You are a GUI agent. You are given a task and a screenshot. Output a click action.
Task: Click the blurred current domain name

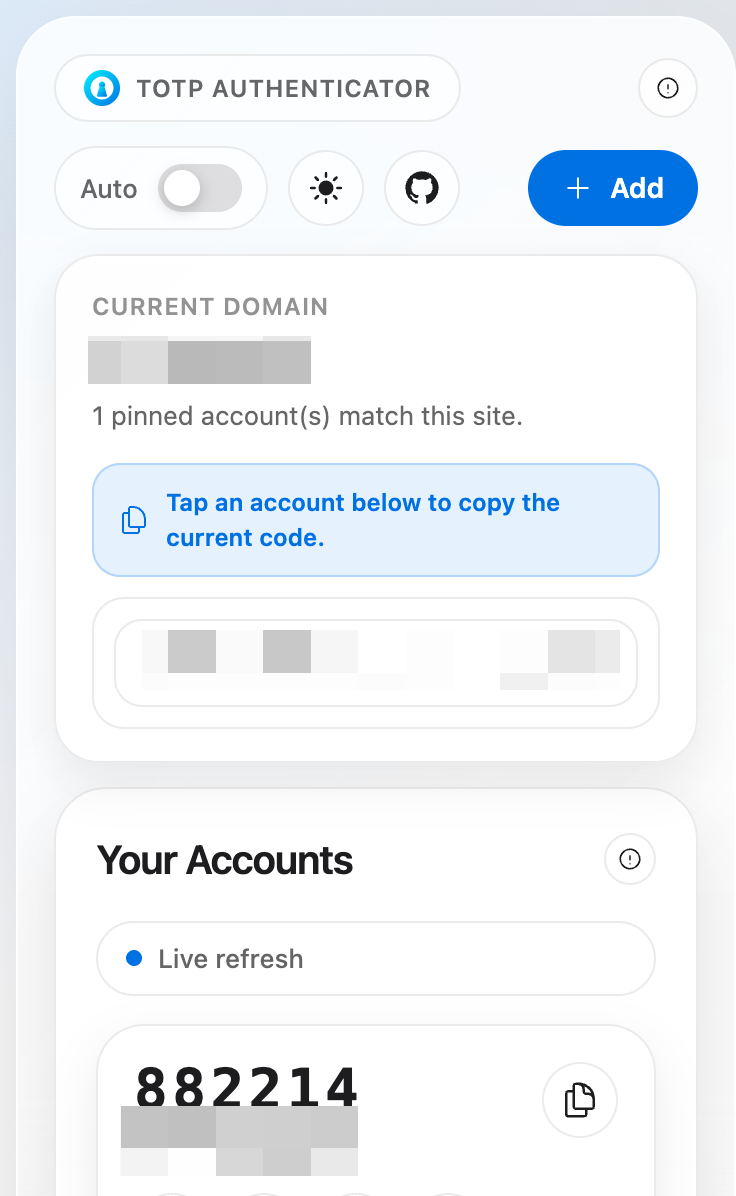(x=200, y=361)
